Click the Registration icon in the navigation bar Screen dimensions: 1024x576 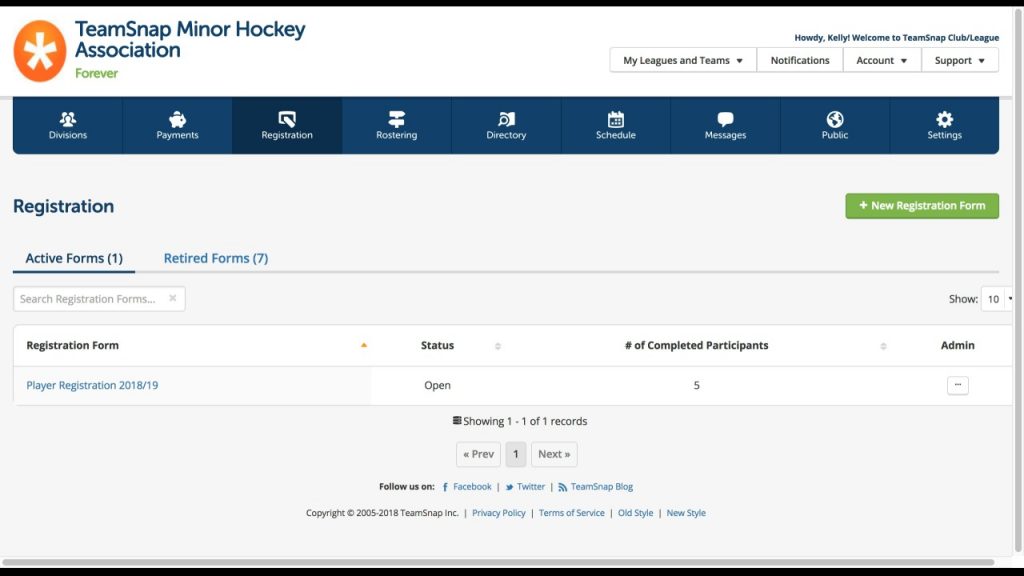[286, 124]
